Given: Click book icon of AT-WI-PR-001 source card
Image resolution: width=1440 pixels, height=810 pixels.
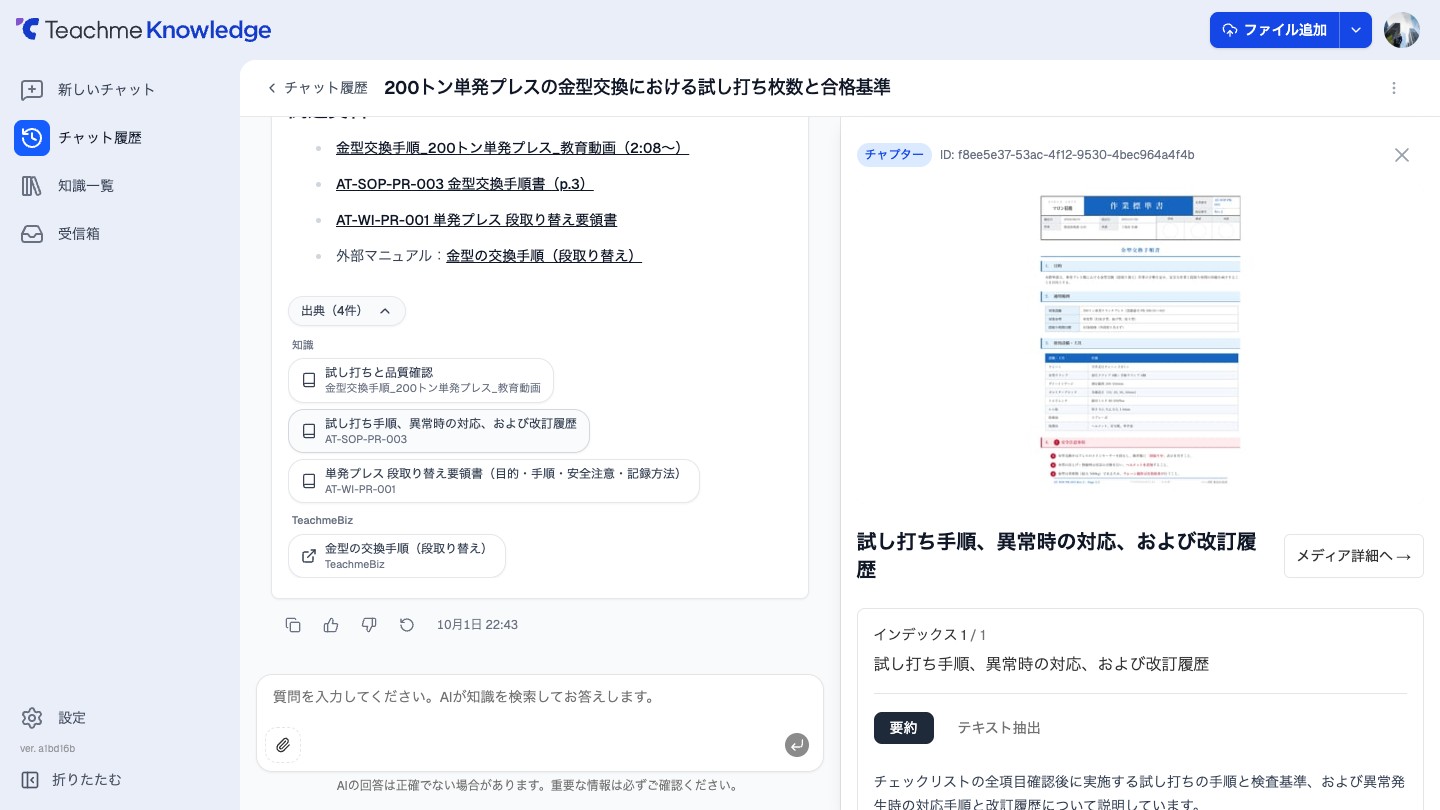Looking at the screenshot, I should coord(309,481).
